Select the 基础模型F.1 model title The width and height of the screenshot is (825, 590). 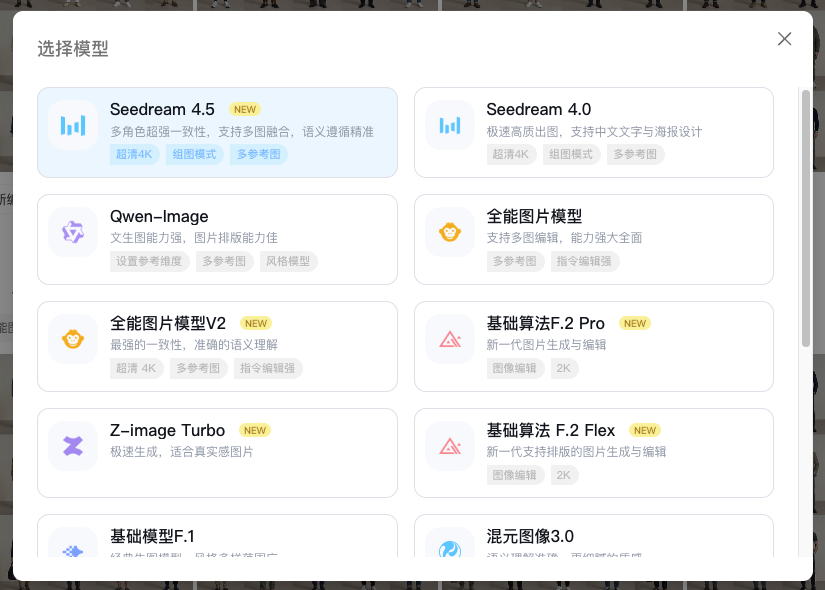(152, 536)
